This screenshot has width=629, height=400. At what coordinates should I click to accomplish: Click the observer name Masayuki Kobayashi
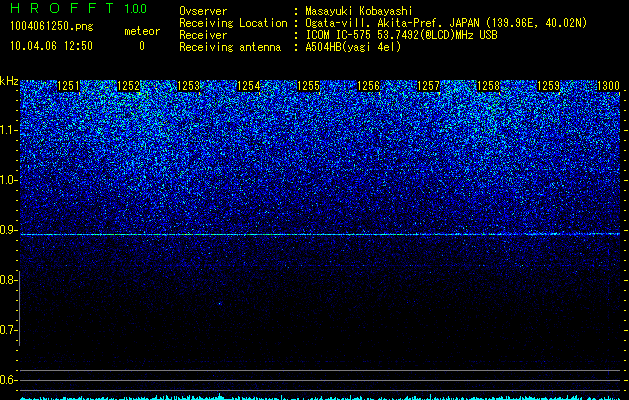(x=359, y=11)
